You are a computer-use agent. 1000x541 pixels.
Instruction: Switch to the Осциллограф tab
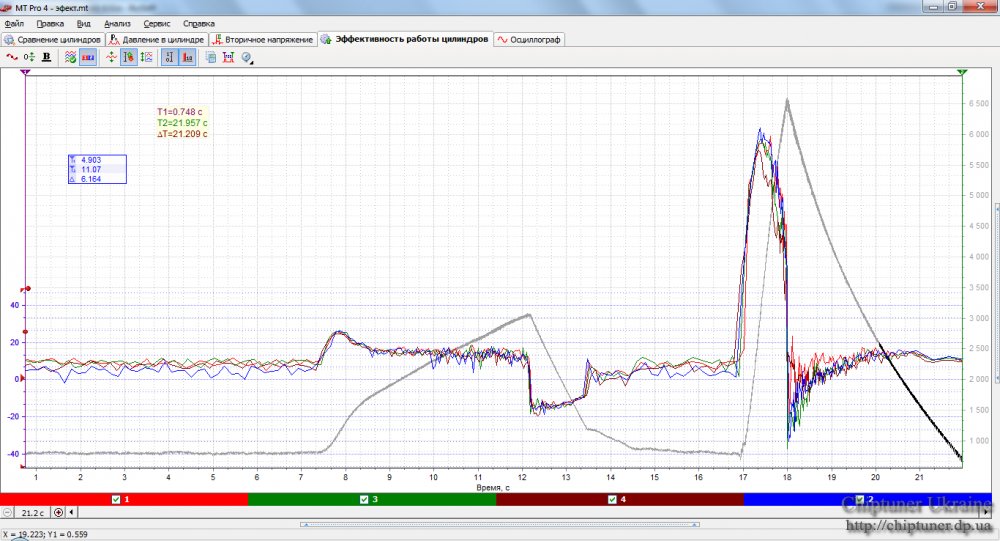529,40
